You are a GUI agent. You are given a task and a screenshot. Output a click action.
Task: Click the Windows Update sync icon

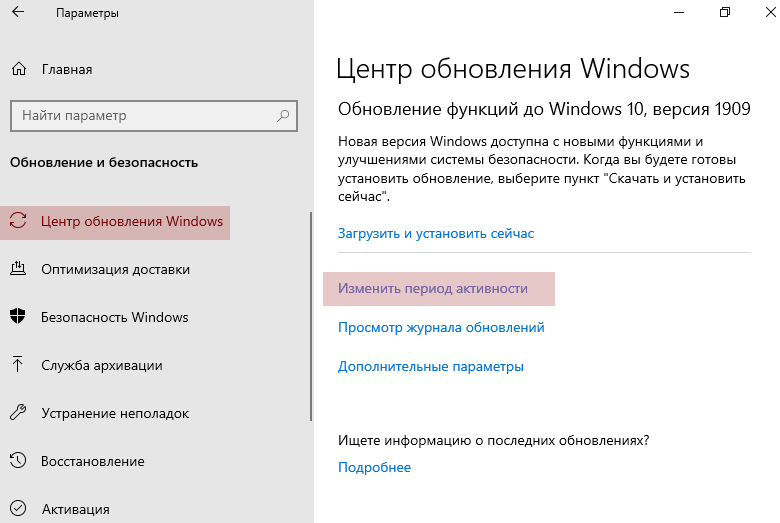point(18,222)
